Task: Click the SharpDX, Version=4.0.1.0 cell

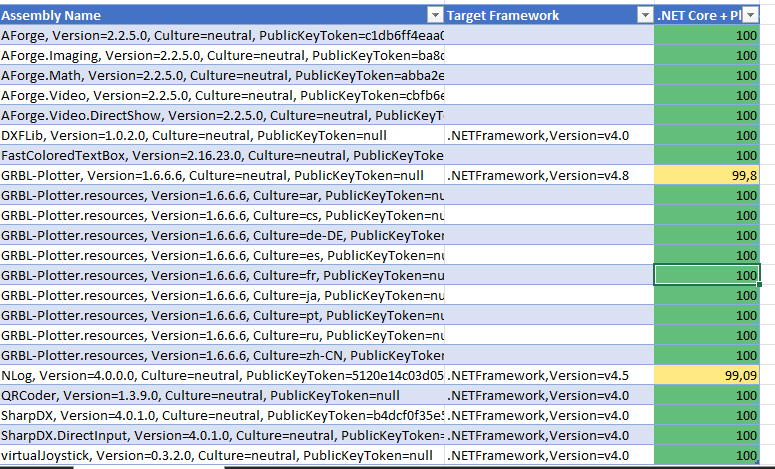Action: pos(222,416)
